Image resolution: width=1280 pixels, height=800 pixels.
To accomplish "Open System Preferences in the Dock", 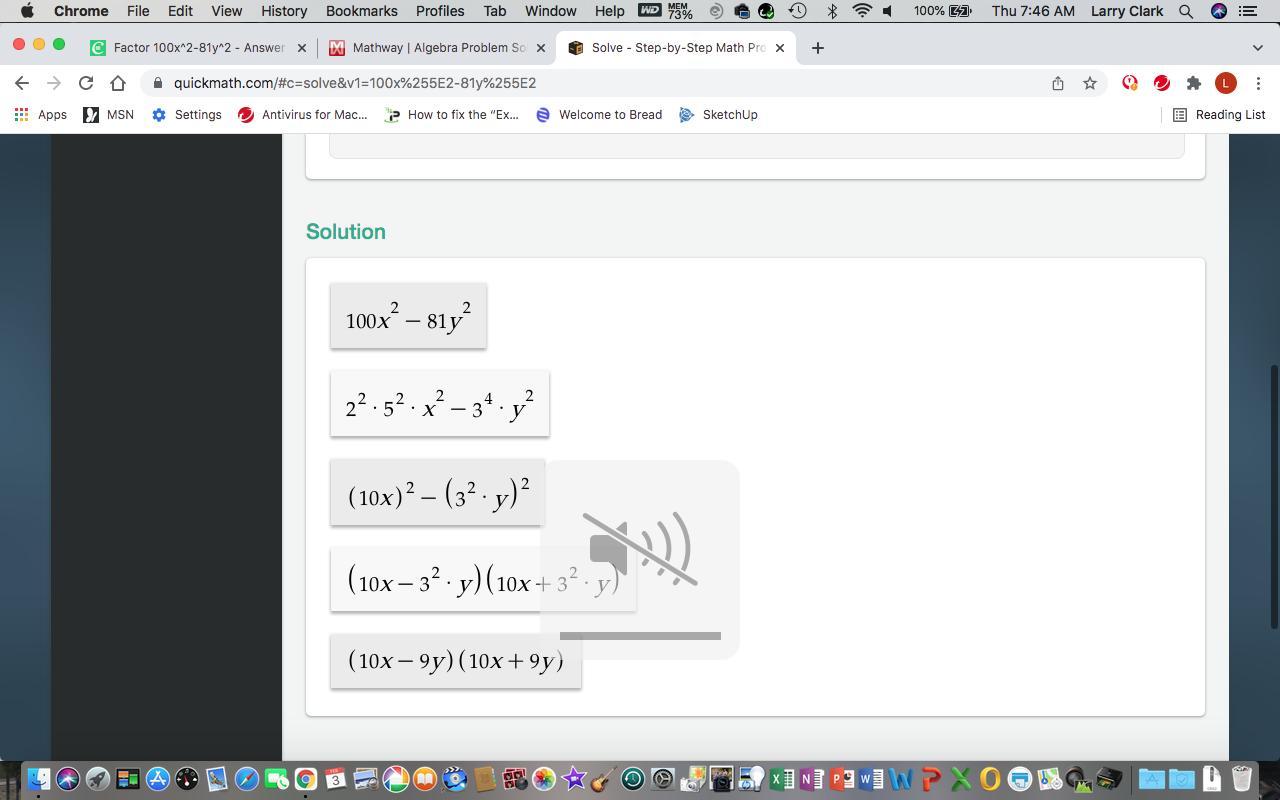I will pyautogui.click(x=662, y=778).
